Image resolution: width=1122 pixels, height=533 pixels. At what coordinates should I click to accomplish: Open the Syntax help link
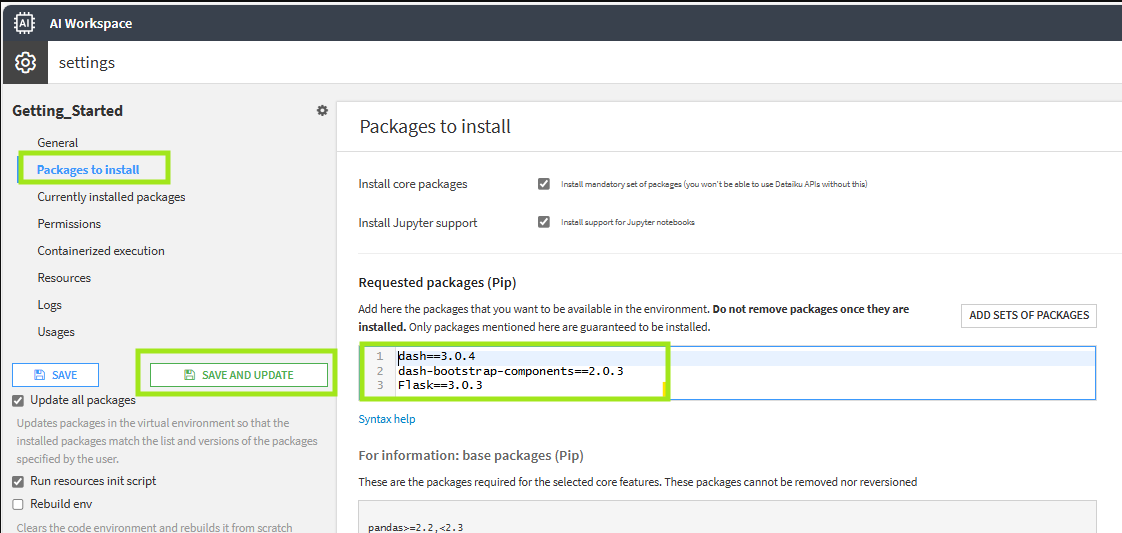386,419
